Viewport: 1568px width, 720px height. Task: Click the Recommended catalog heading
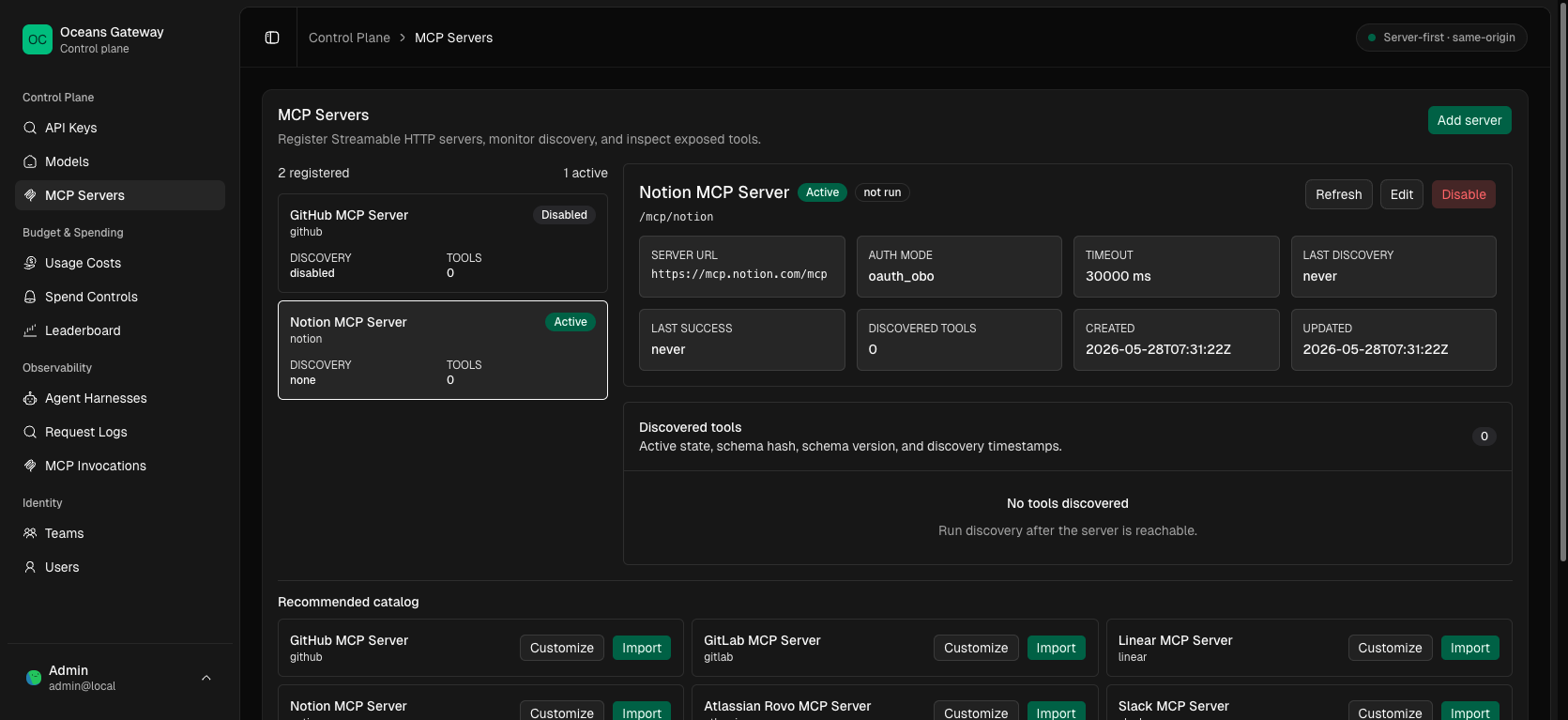pos(348,602)
